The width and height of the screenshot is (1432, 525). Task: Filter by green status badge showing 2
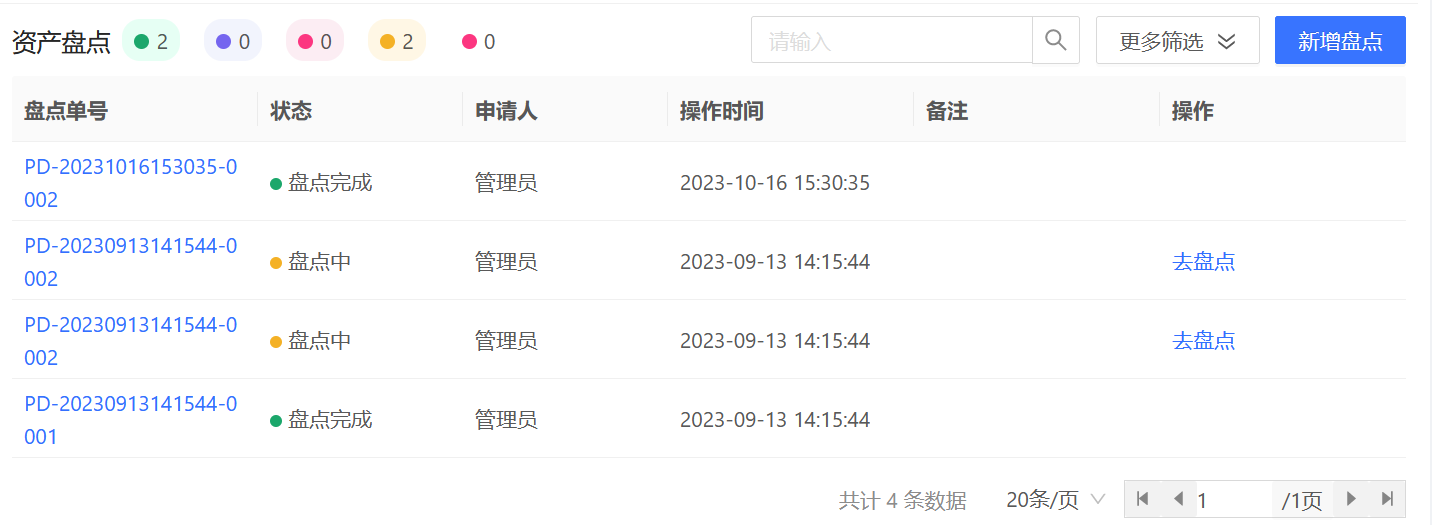[x=151, y=41]
